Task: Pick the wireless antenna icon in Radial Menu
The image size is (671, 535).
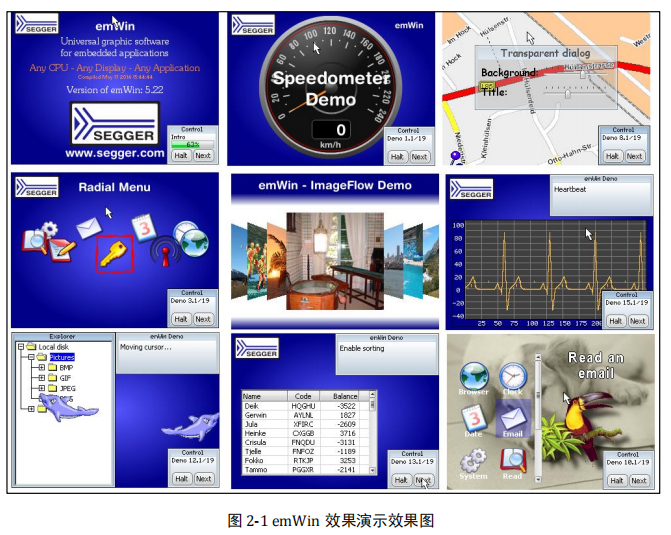Action: [165, 251]
